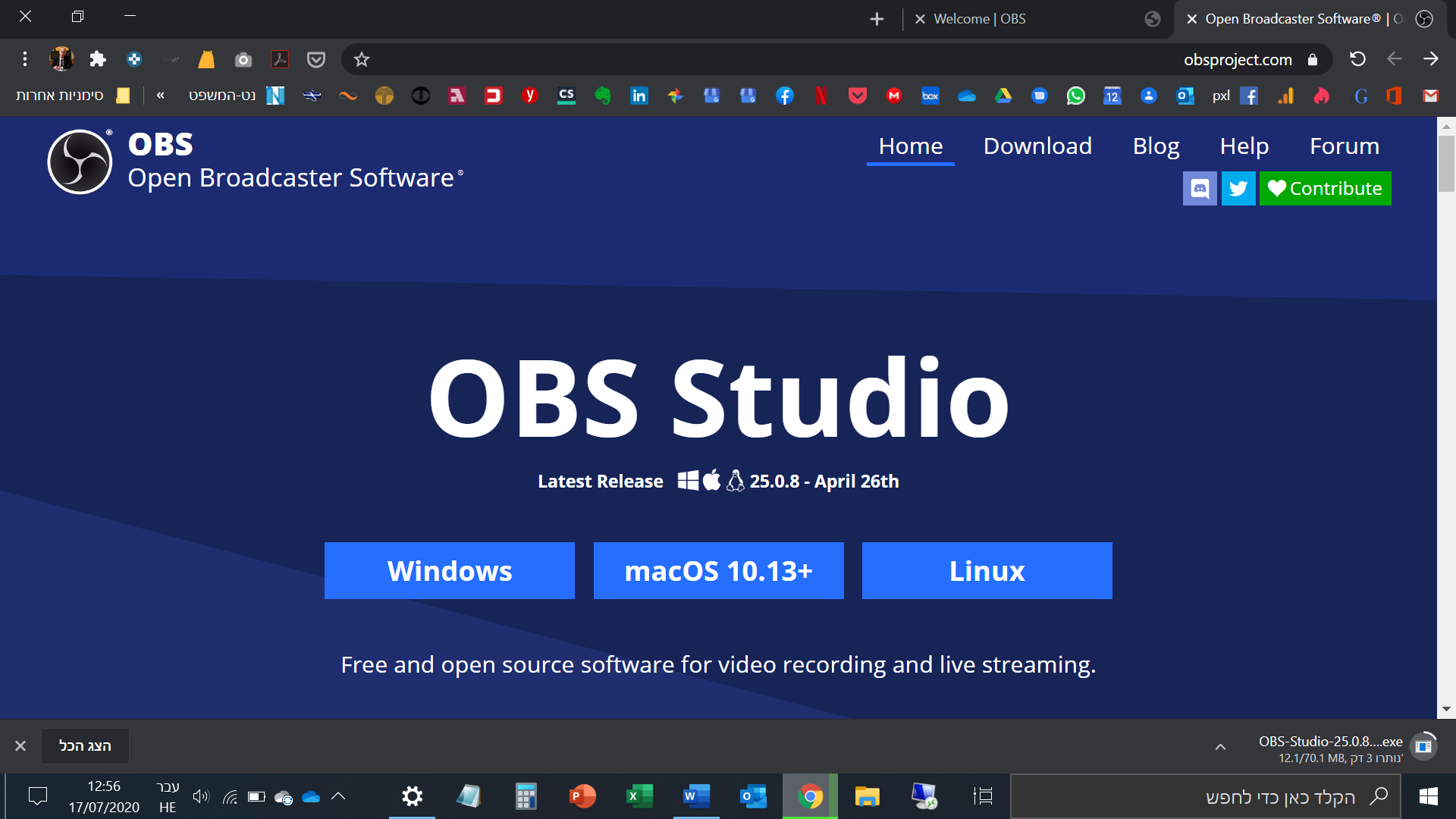Reload the obsproject.com page
Screen dimensions: 1456x819
1357,59
